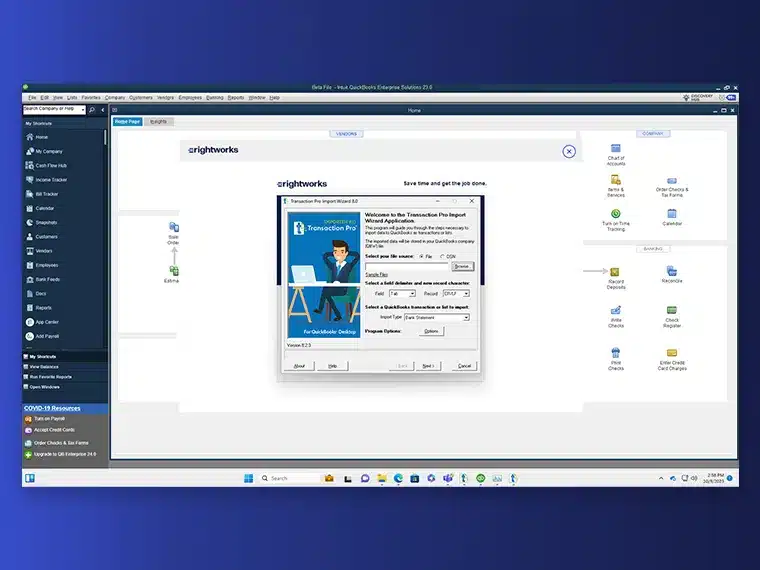Open the Vendors menu
Image resolution: width=760 pixels, height=570 pixels.
tap(165, 98)
